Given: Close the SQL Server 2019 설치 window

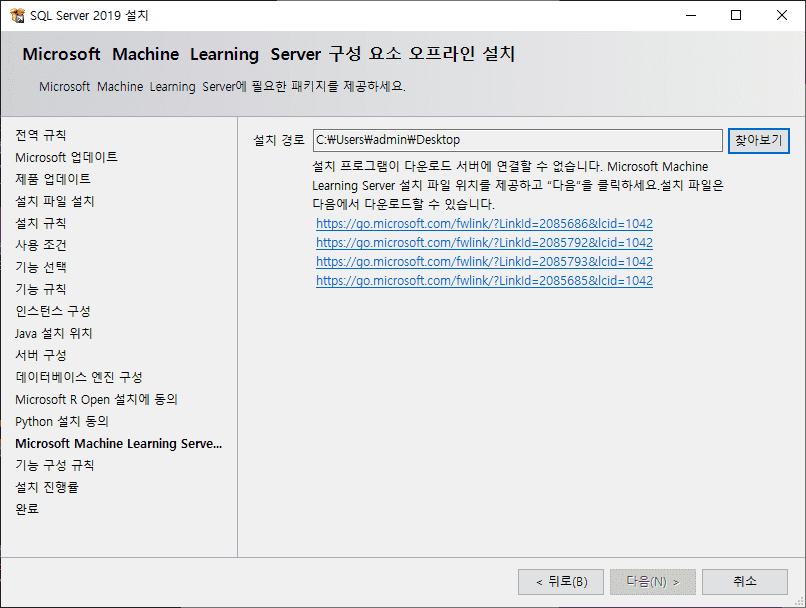Looking at the screenshot, I should tap(782, 15).
